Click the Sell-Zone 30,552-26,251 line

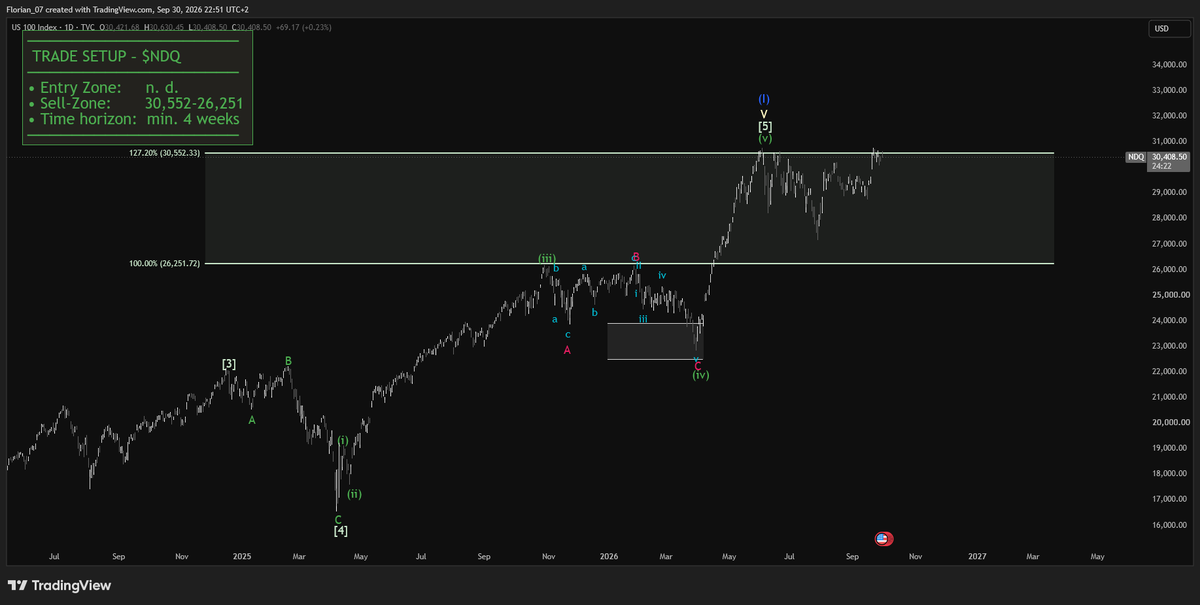point(136,103)
